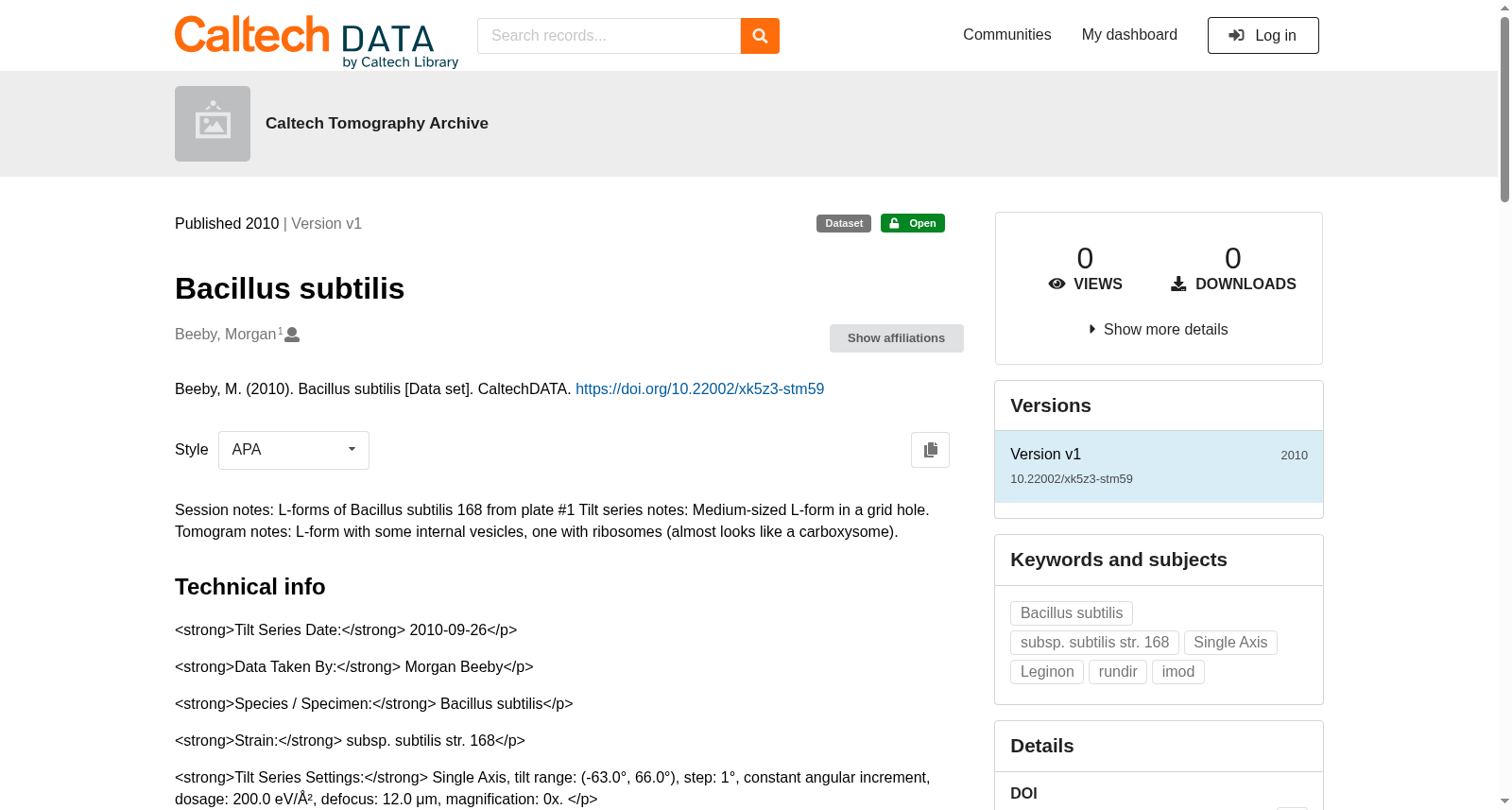1512x810 pixels.
Task: Focus the Search records input field
Action: coord(610,36)
